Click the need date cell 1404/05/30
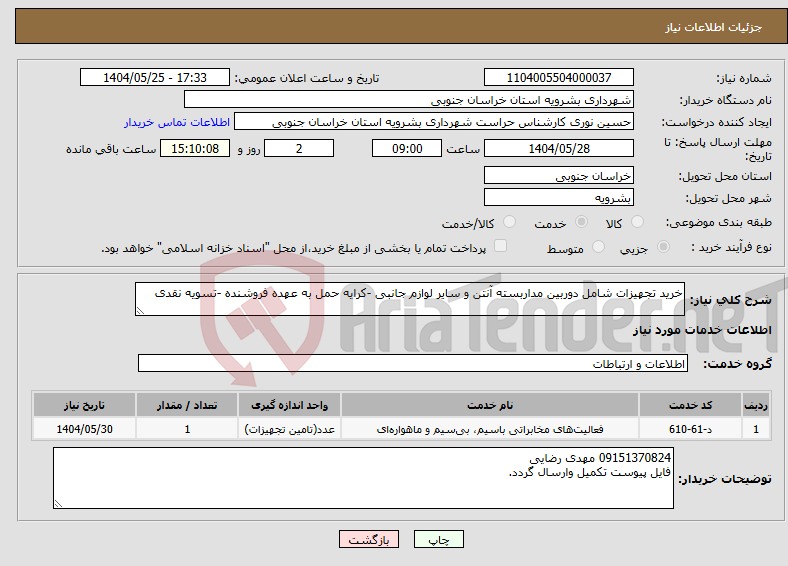The height and width of the screenshot is (566, 788). 84,429
